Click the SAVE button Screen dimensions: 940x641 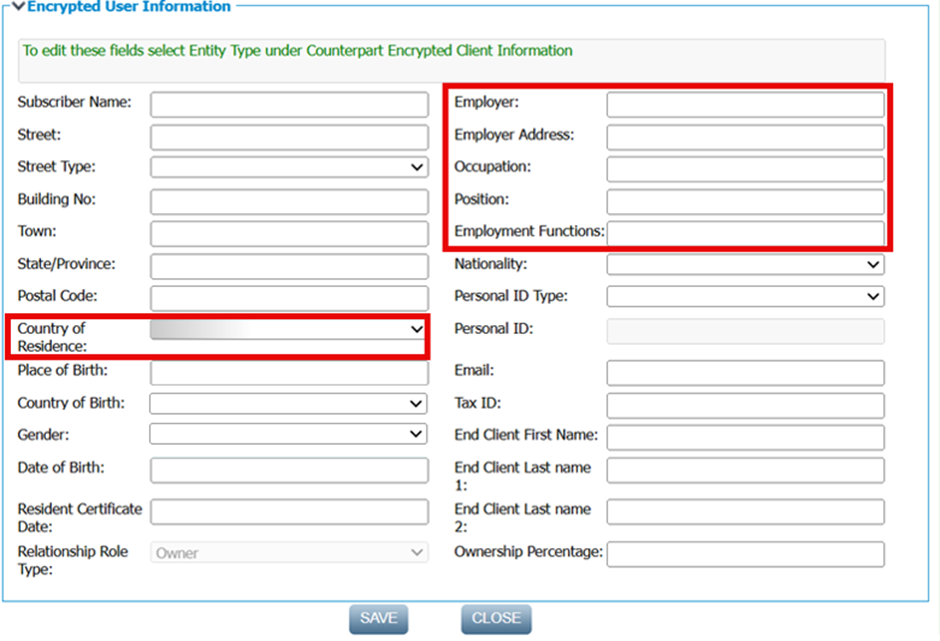(x=378, y=619)
